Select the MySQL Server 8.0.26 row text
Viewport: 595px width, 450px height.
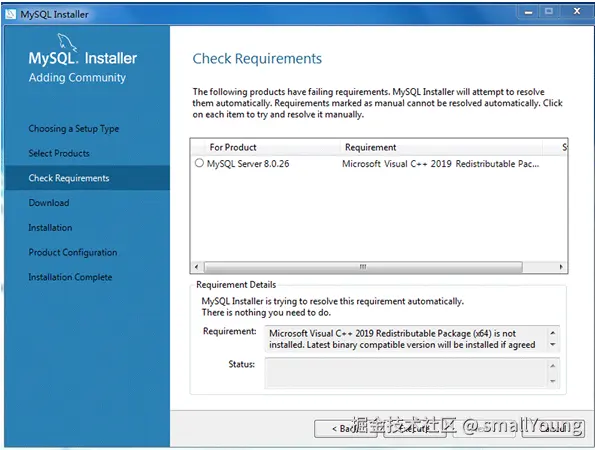[248, 164]
